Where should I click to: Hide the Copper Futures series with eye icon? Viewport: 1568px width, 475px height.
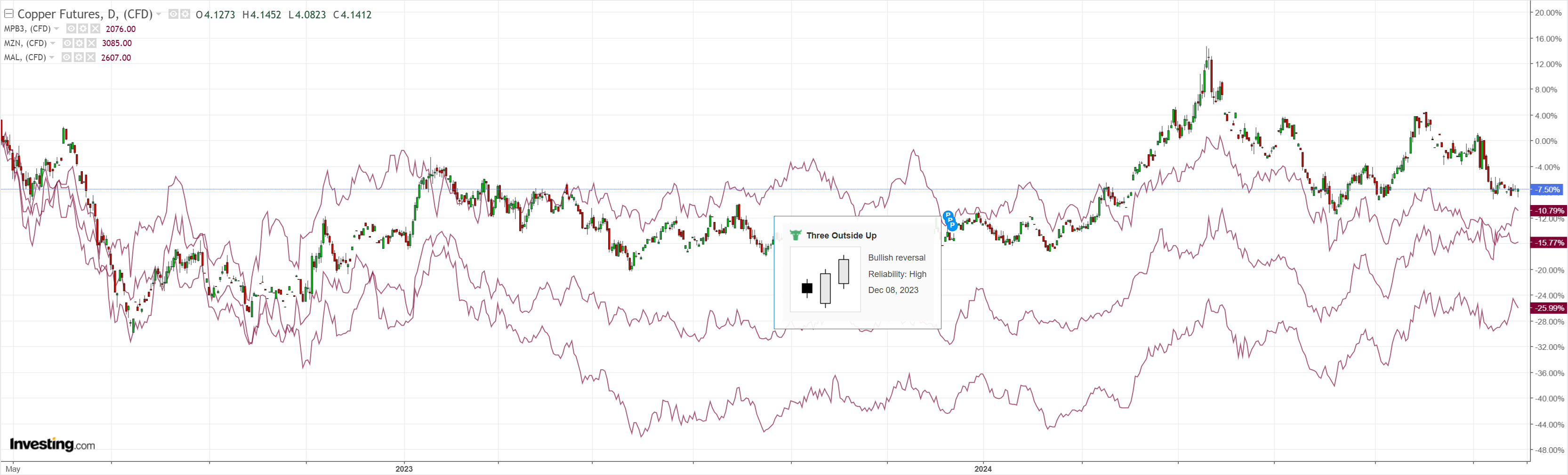pyautogui.click(x=174, y=14)
